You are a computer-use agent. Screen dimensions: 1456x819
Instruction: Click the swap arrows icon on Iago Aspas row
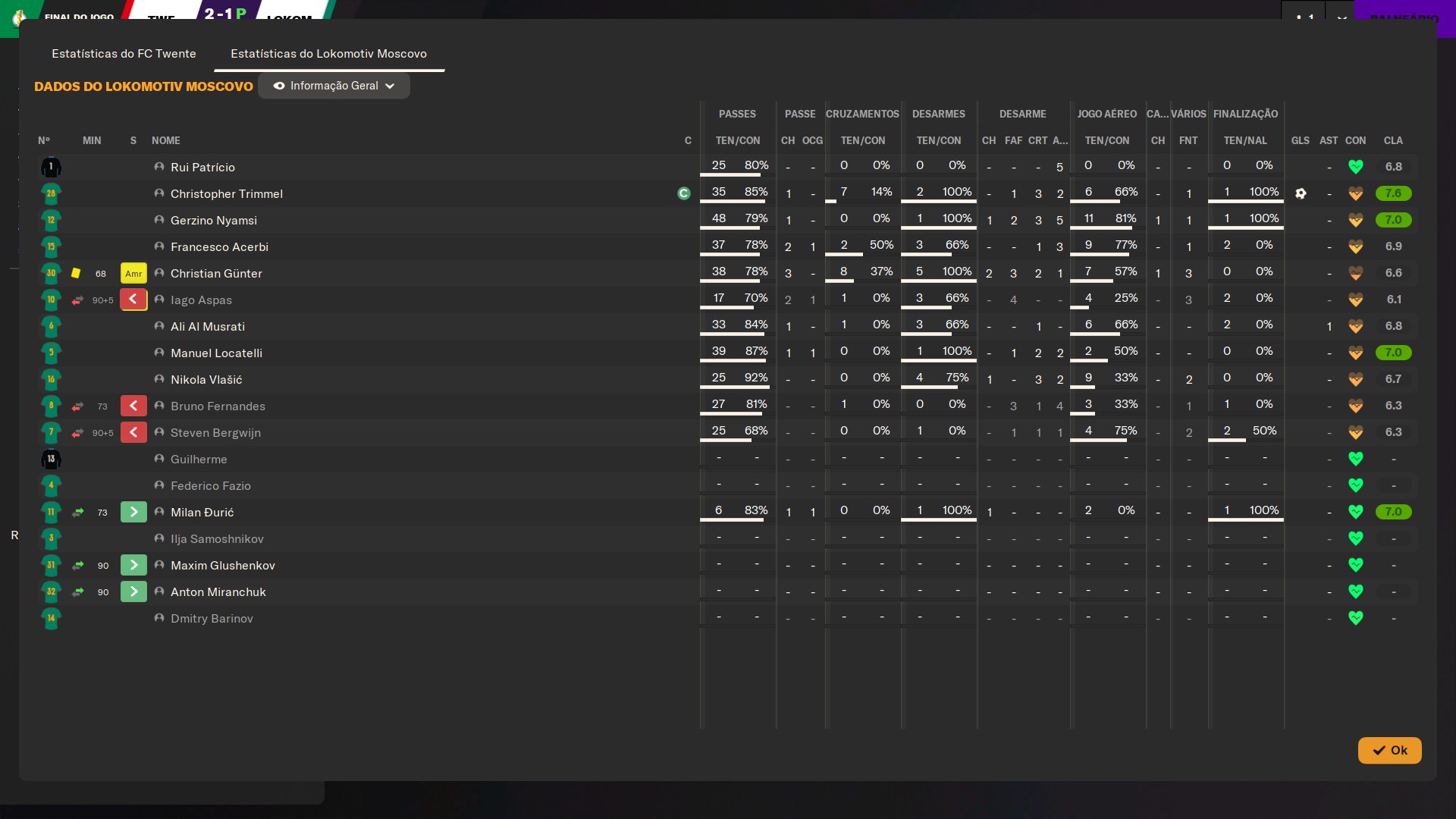77,300
